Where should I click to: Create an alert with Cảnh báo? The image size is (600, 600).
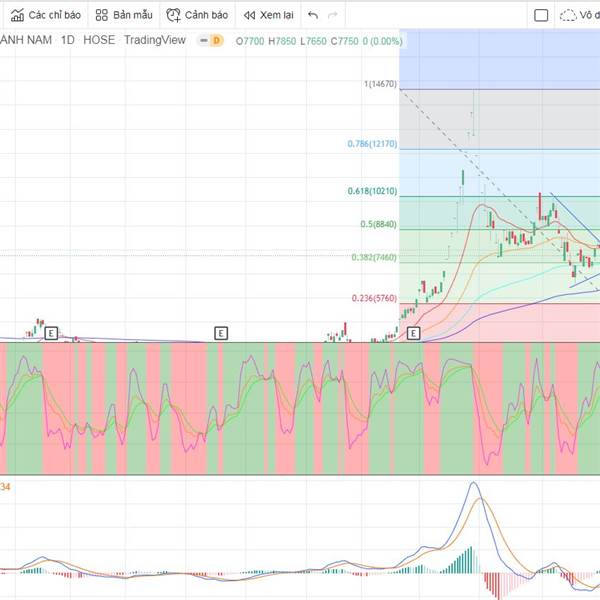[197, 15]
